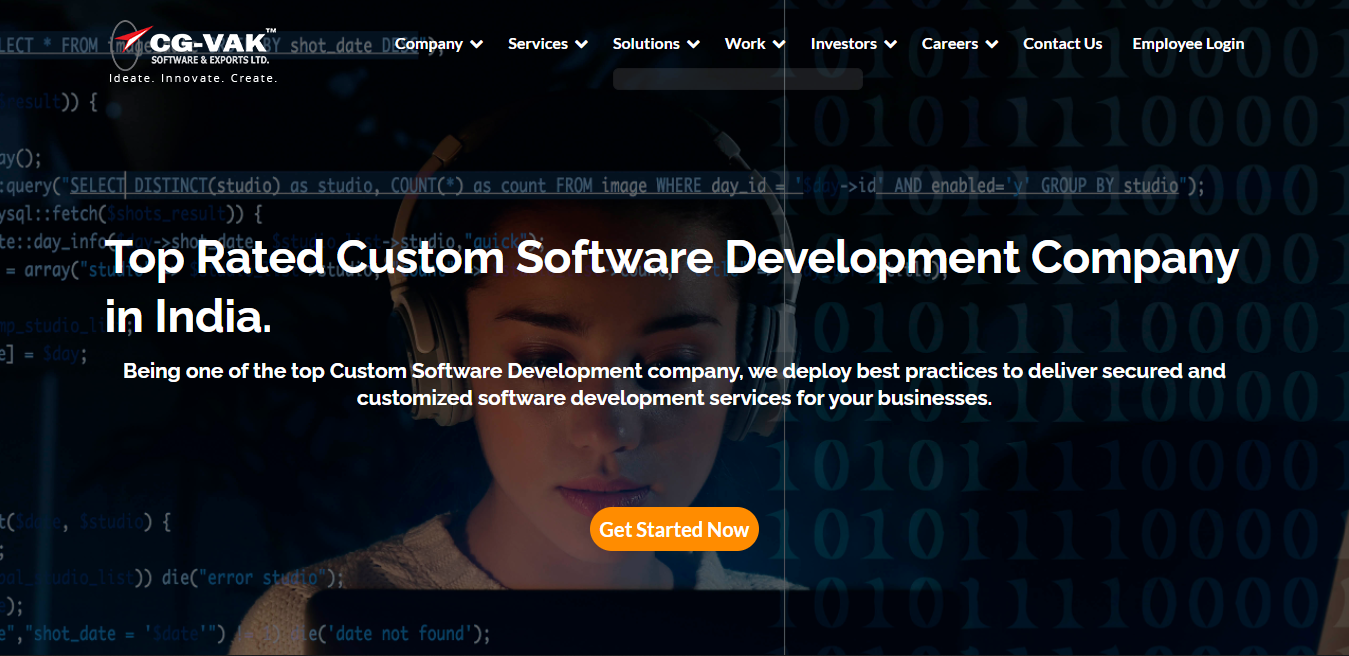Select the Solutions menu label
This screenshot has height=656, width=1349.
point(645,44)
